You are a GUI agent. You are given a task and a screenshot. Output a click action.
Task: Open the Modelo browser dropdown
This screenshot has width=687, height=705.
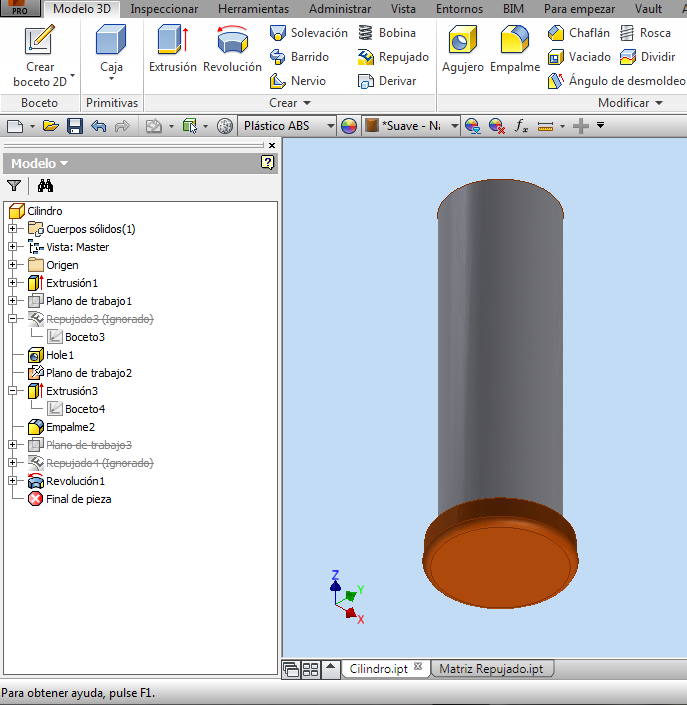40,163
